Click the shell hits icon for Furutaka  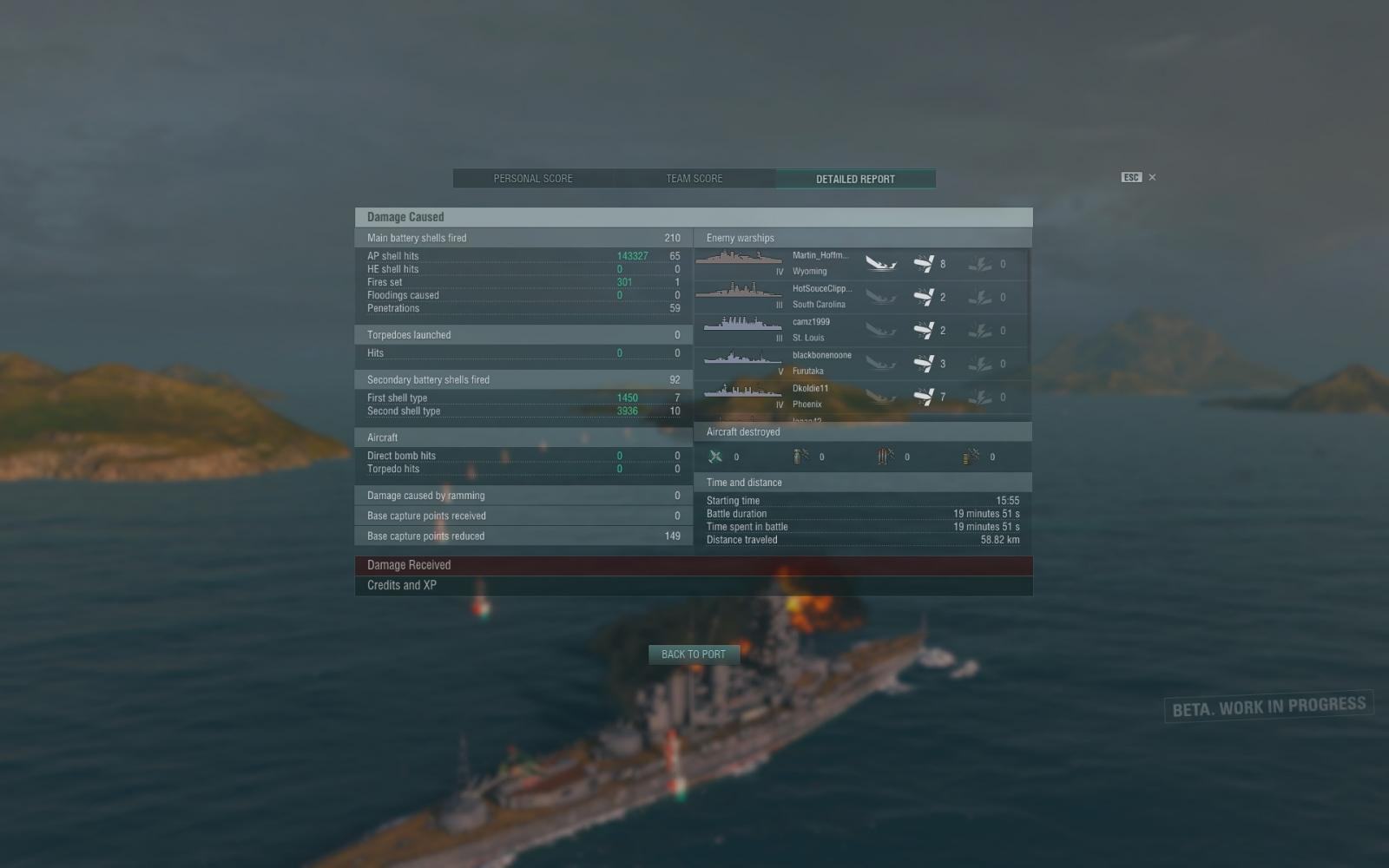click(924, 363)
